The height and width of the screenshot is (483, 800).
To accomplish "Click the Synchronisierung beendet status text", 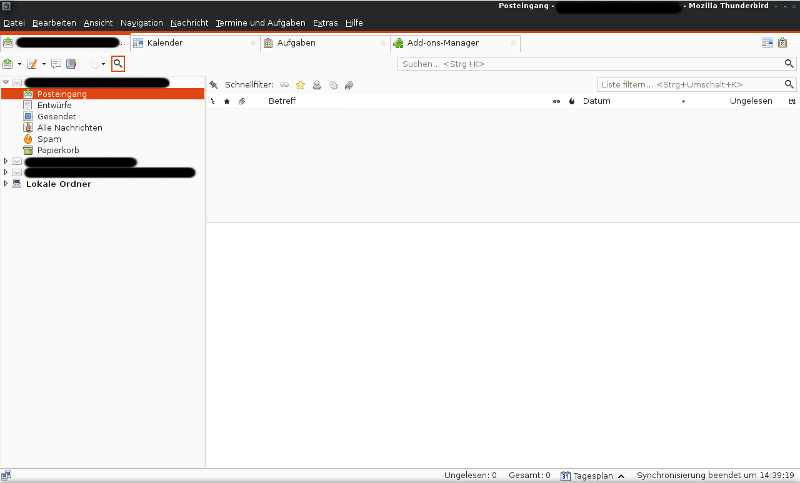I will pyautogui.click(x=715, y=475).
